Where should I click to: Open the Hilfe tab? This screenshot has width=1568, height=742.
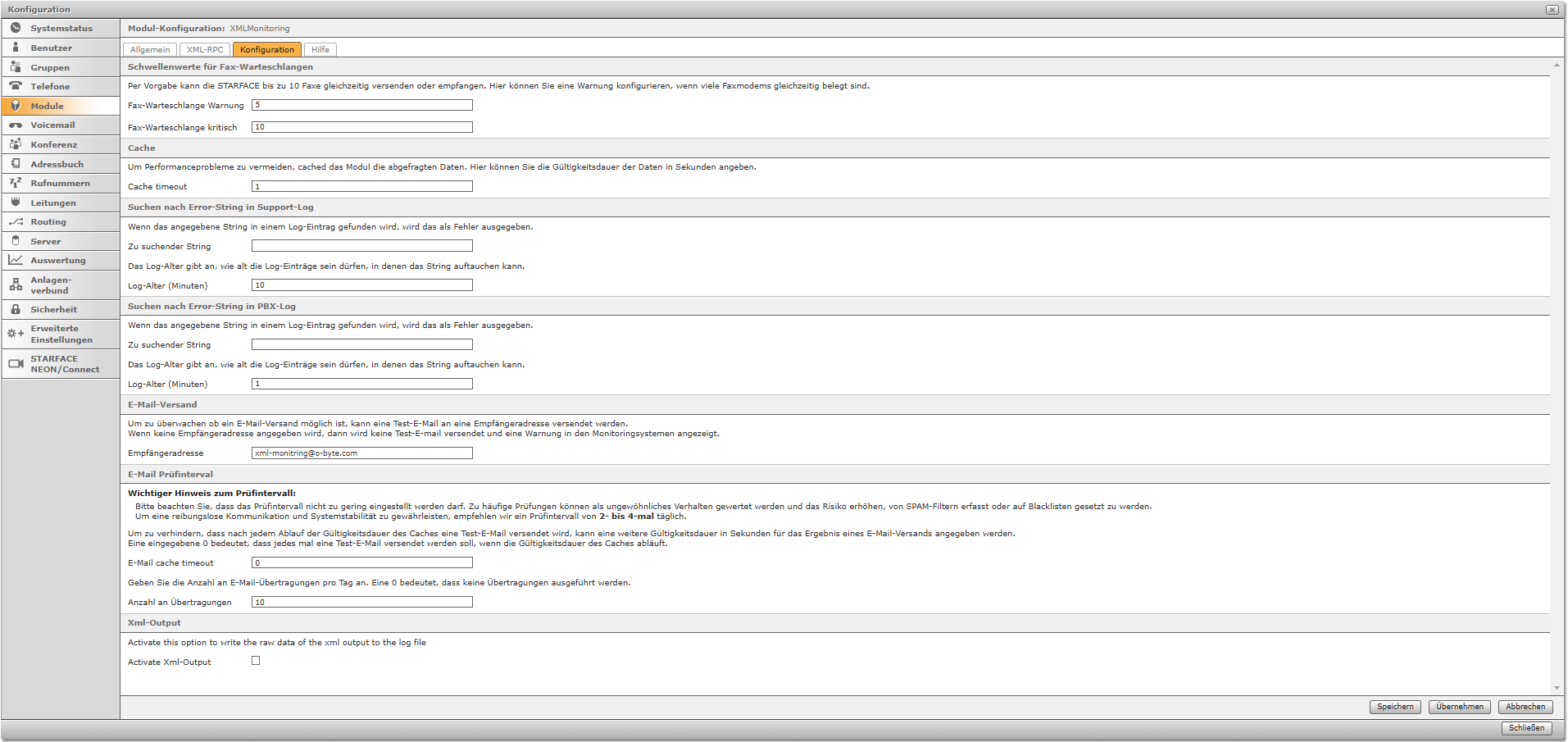[320, 50]
